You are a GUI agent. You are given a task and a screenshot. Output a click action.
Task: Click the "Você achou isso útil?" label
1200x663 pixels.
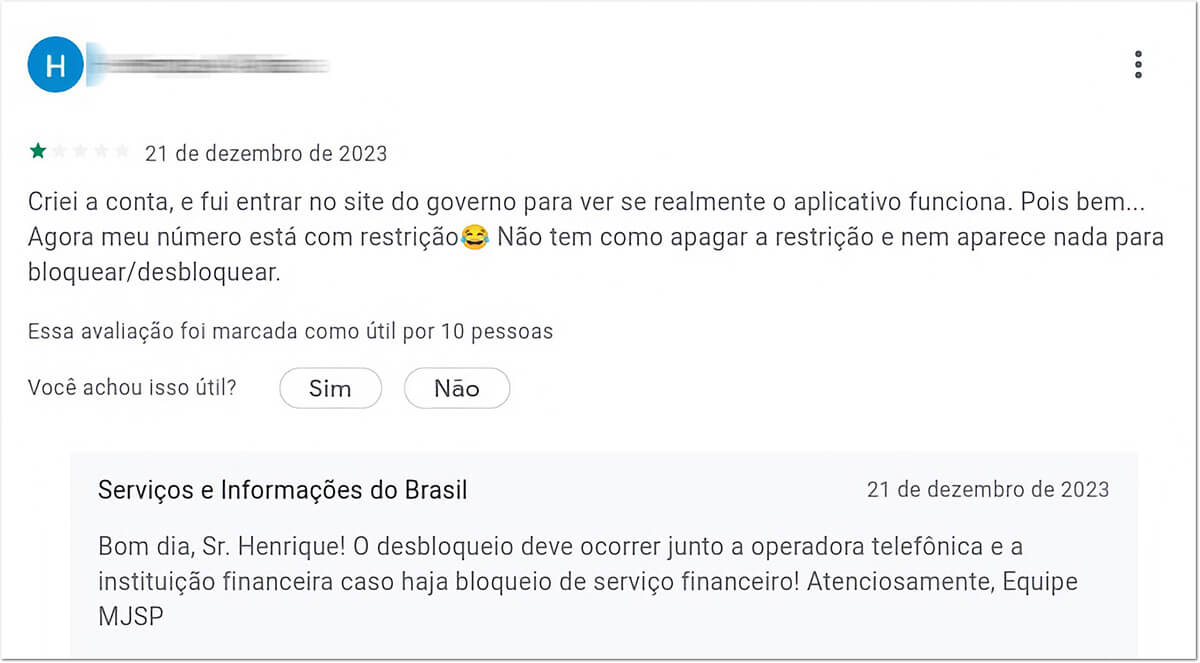coord(132,387)
